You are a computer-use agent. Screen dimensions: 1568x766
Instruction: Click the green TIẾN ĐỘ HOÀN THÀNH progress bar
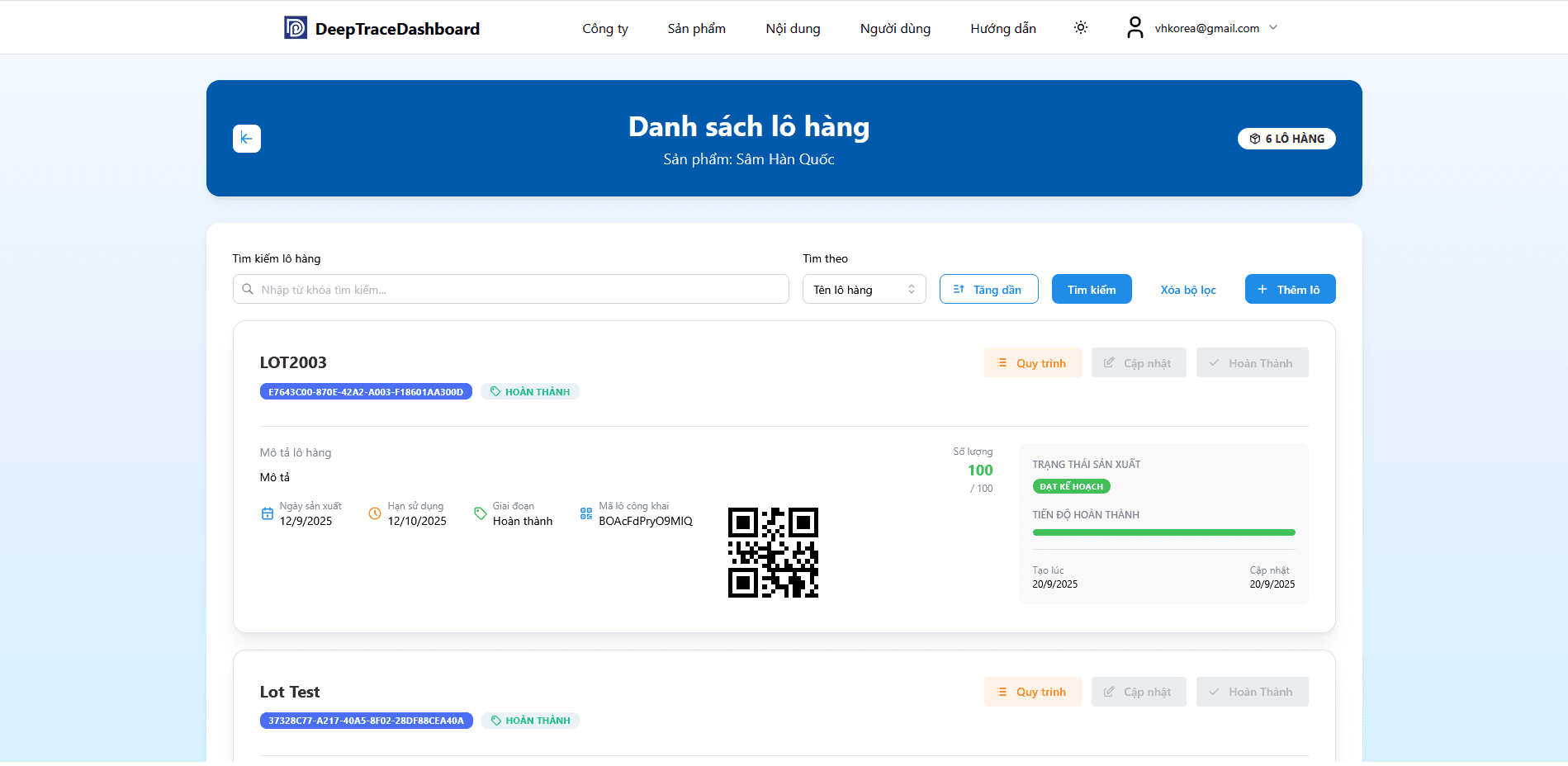click(x=1163, y=532)
